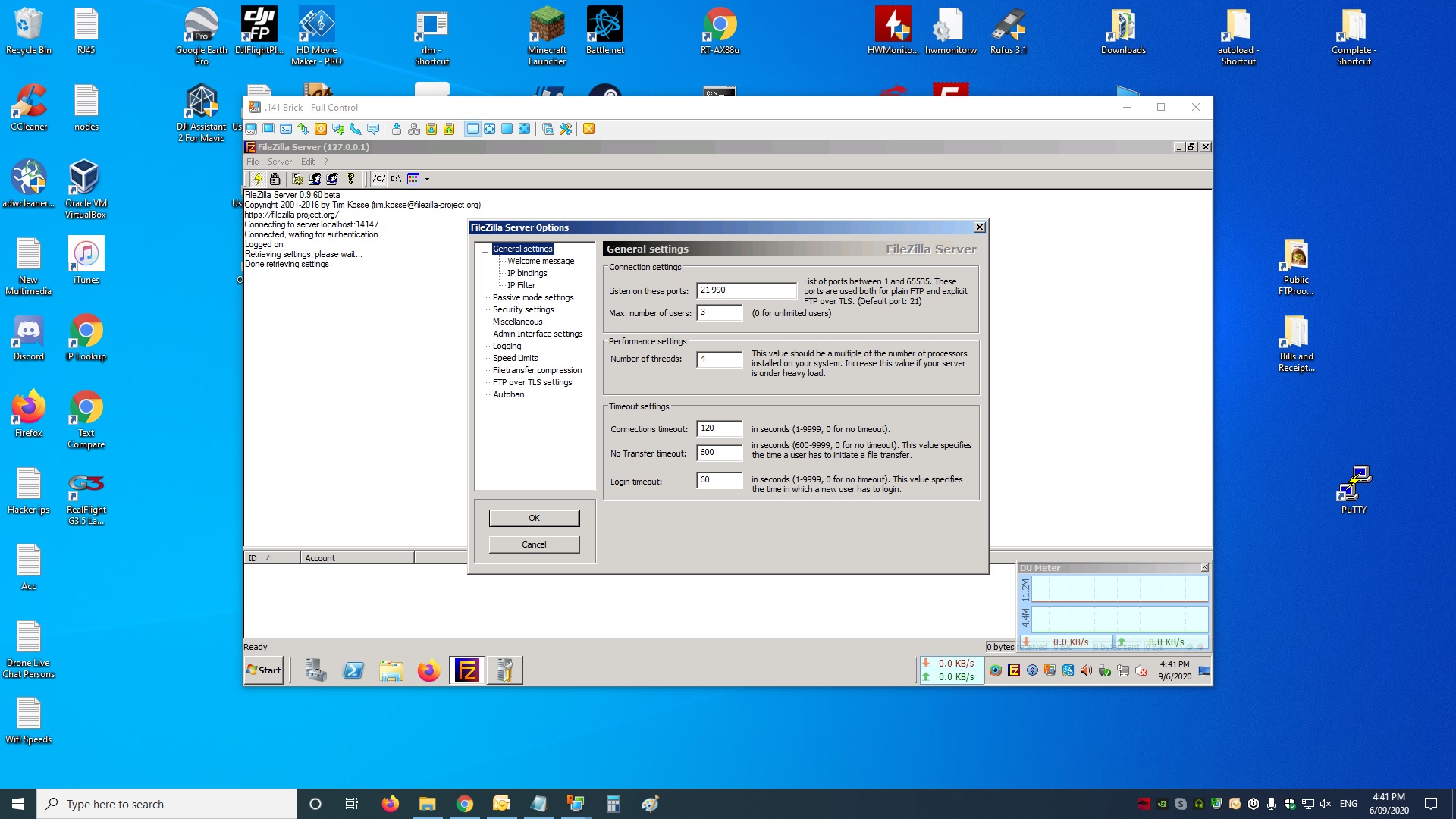This screenshot has width=1456, height=819.
Task: Click OK in FileZilla Server Options
Action: (x=534, y=518)
